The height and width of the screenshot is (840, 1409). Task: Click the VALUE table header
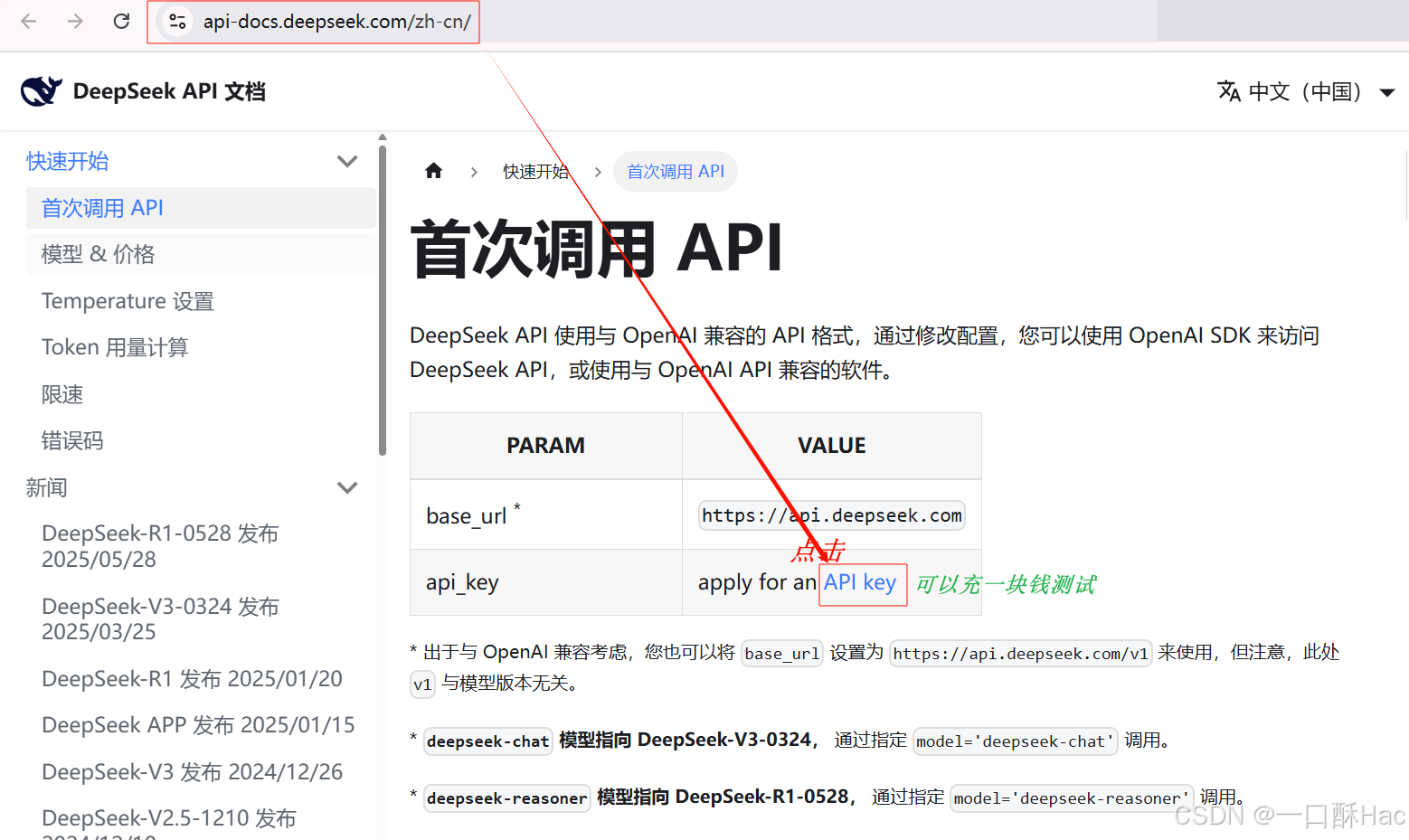click(832, 446)
